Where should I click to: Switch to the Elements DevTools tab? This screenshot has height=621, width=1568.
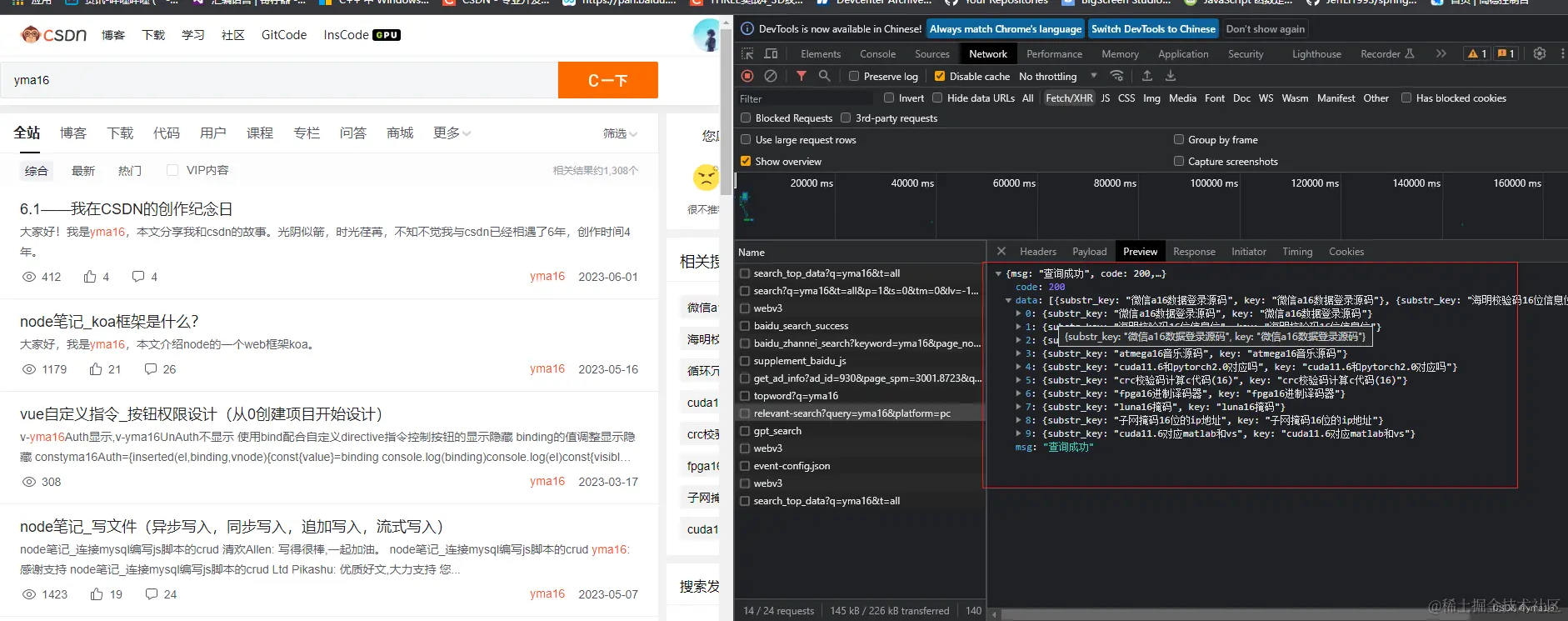pos(821,53)
